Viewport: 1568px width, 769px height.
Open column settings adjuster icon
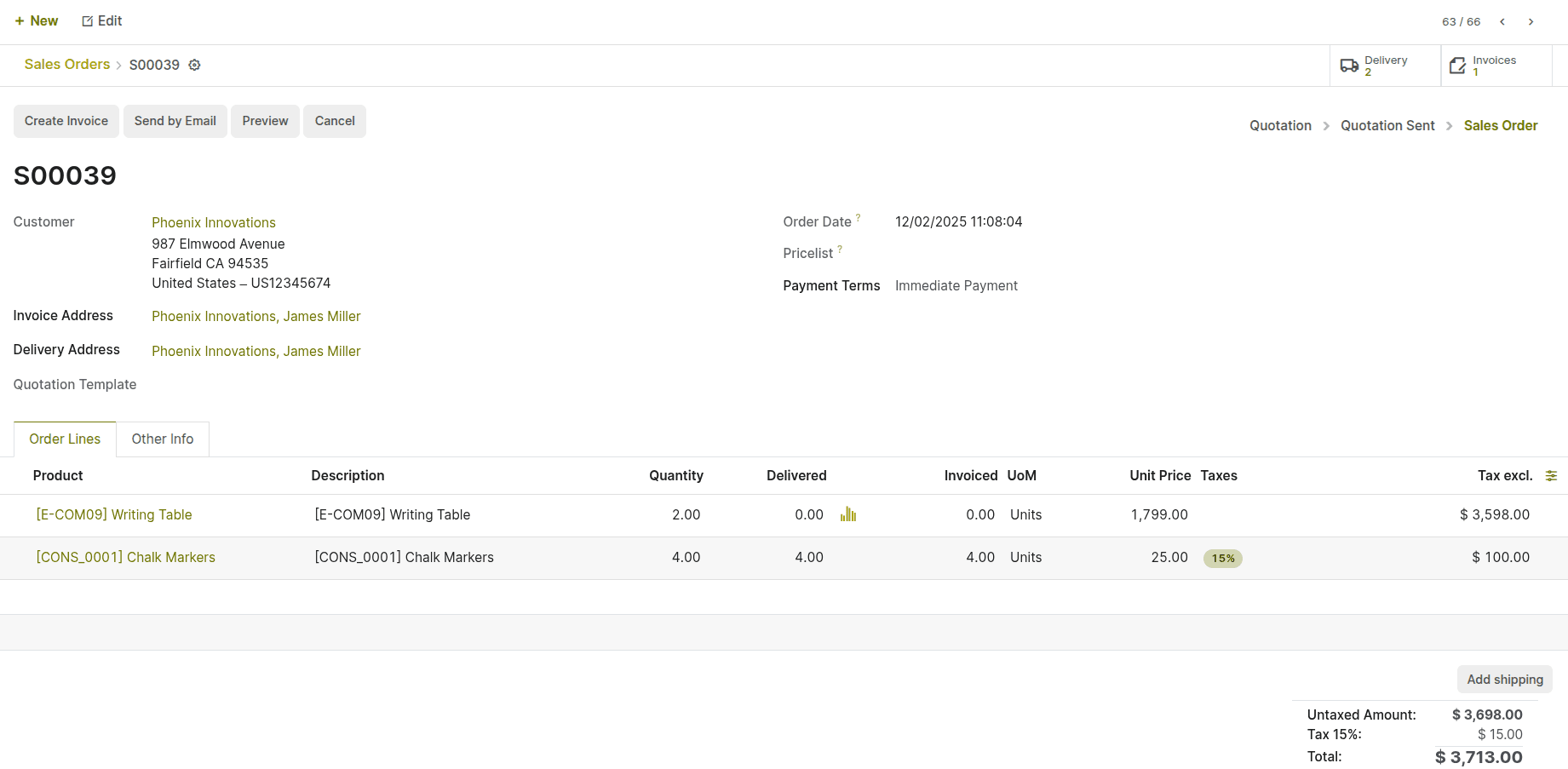pos(1551,476)
